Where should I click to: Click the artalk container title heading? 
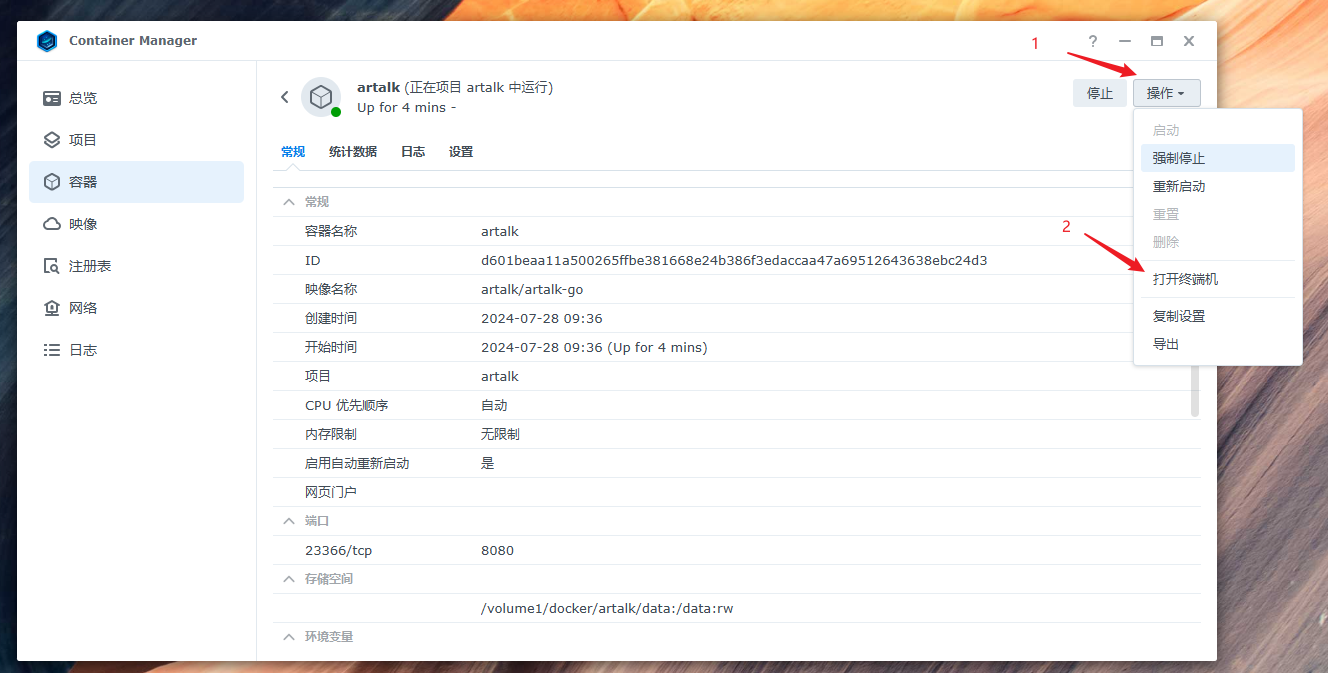(455, 87)
